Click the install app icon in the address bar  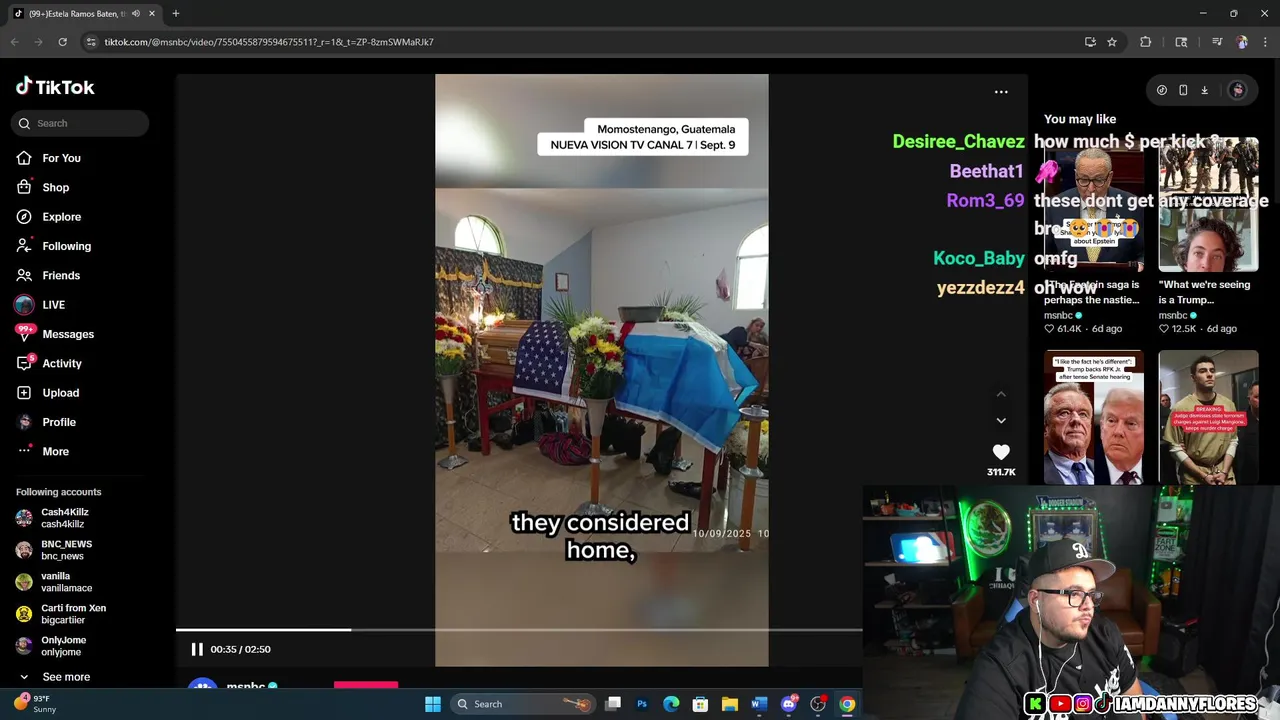pyautogui.click(x=1090, y=42)
